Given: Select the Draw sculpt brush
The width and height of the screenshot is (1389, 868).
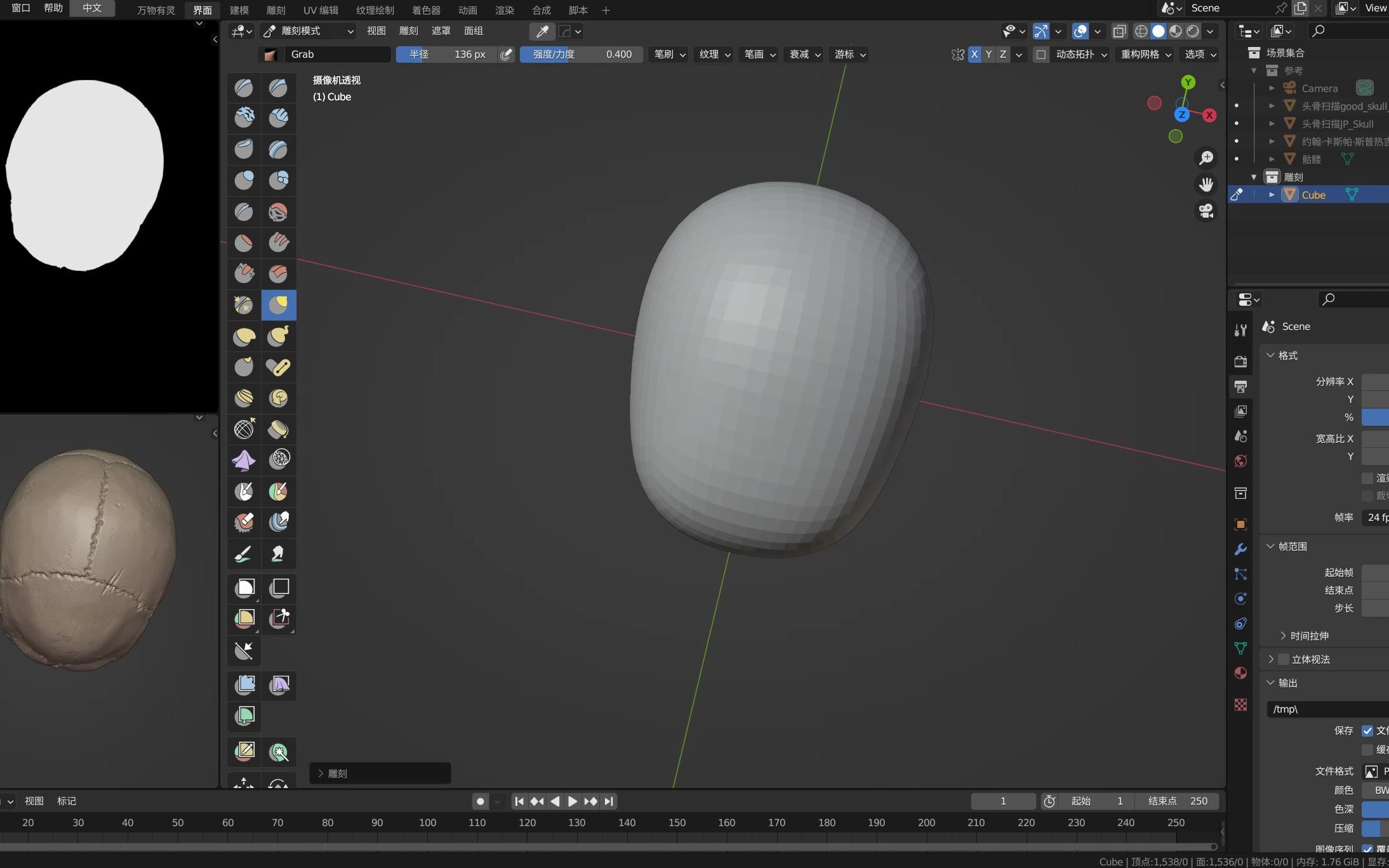Looking at the screenshot, I should click(x=244, y=88).
